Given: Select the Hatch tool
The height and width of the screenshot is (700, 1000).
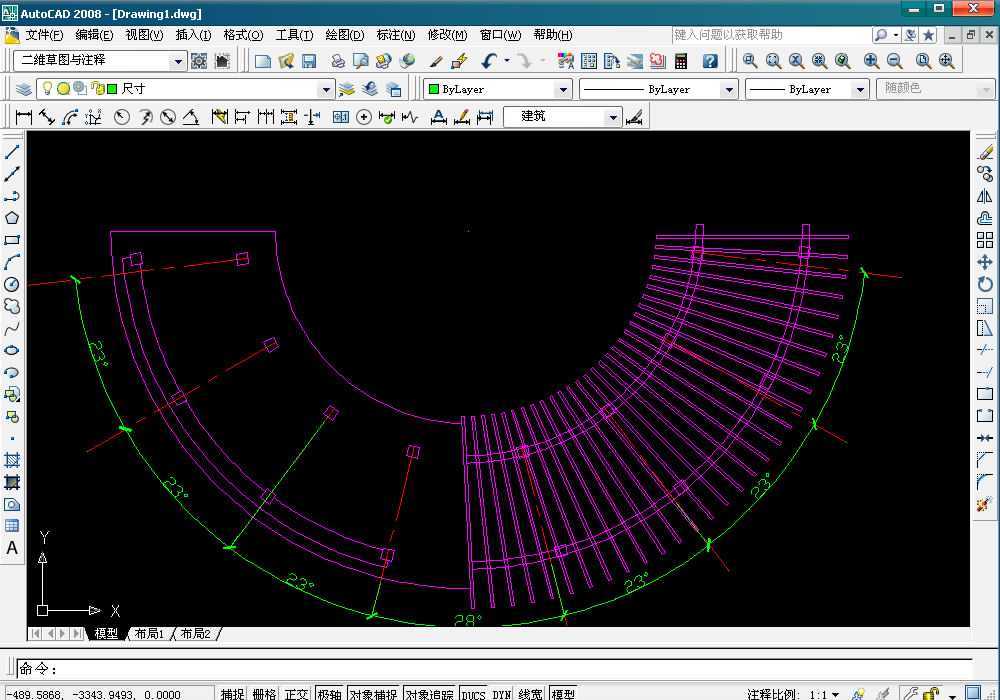Looking at the screenshot, I should [x=12, y=460].
